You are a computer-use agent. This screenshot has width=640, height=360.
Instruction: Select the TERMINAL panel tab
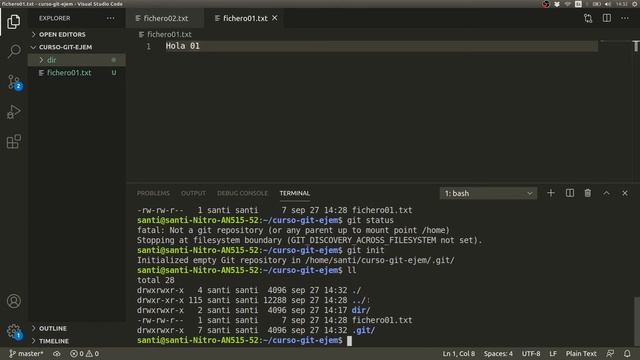tap(295, 193)
